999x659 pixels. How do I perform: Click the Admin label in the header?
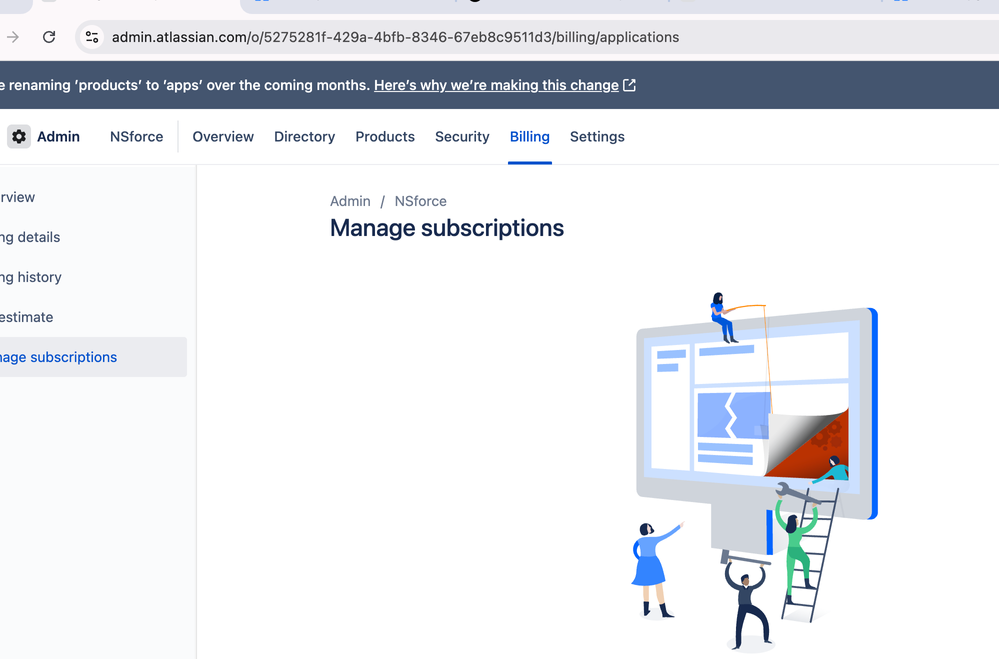point(58,136)
